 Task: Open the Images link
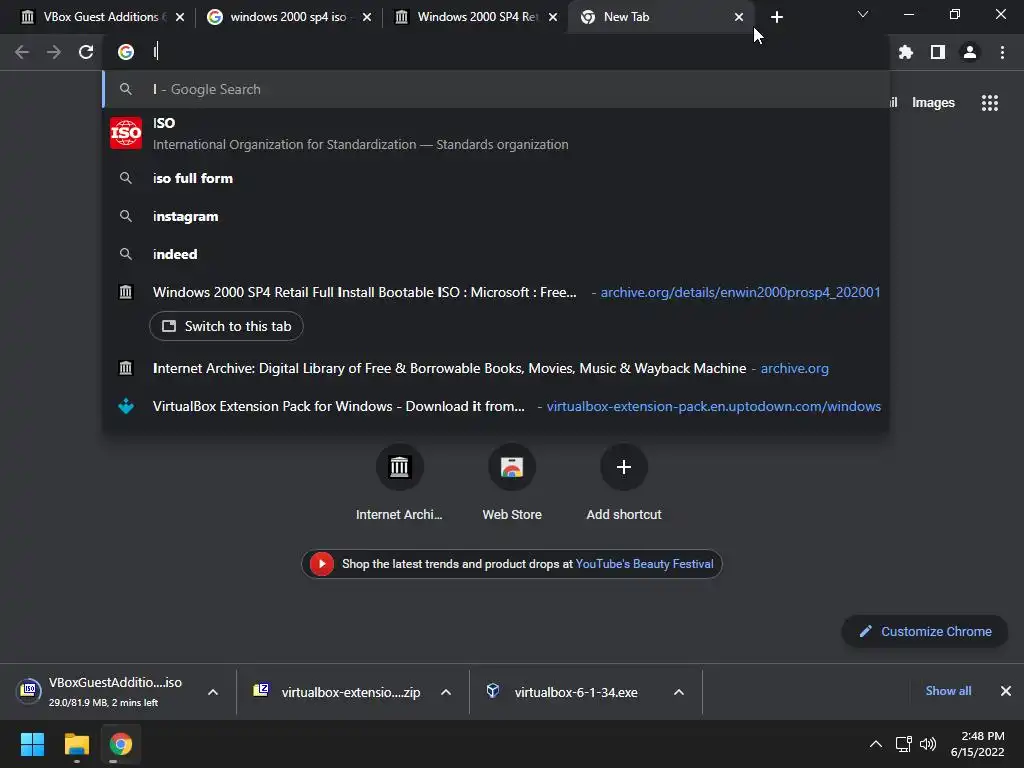click(x=933, y=103)
